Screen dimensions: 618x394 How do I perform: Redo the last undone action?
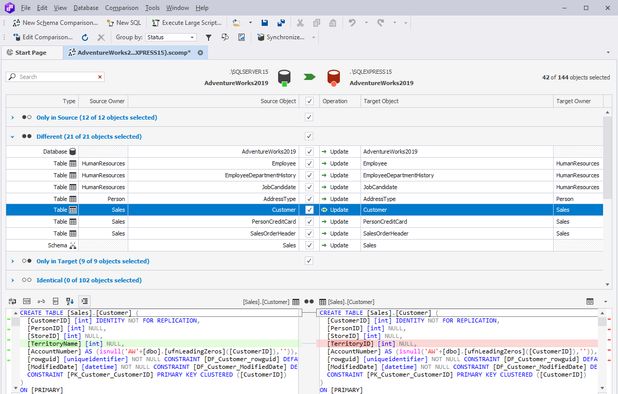tap(380, 23)
